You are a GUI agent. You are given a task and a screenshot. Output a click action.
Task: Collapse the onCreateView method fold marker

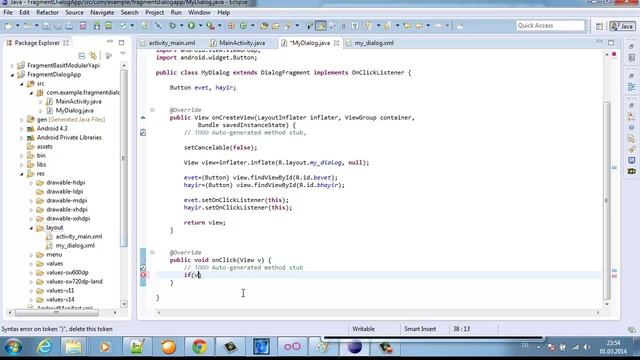pos(152,110)
